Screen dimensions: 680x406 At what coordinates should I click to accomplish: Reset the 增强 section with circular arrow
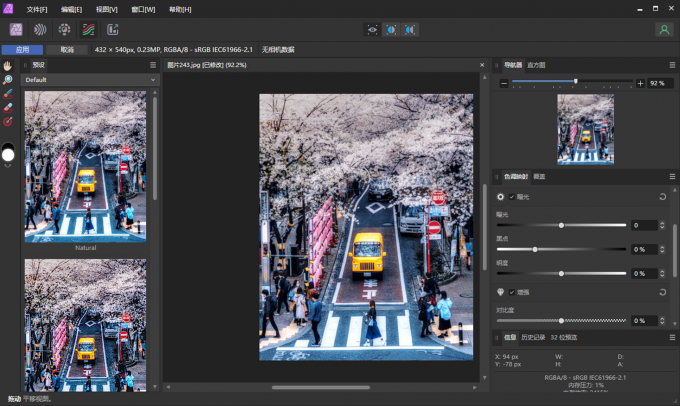pos(663,292)
